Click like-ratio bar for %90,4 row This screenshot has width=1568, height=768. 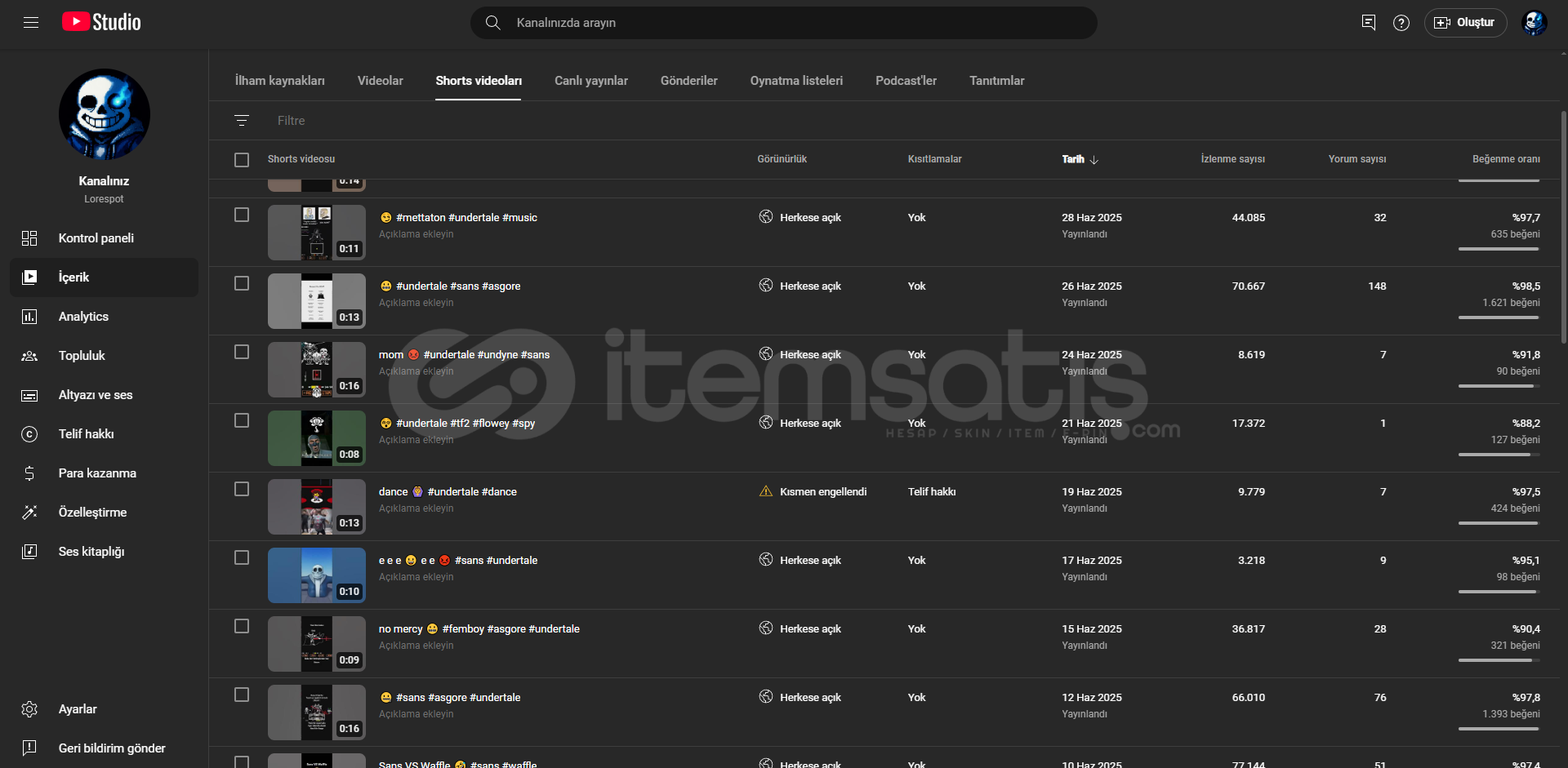point(1499,660)
